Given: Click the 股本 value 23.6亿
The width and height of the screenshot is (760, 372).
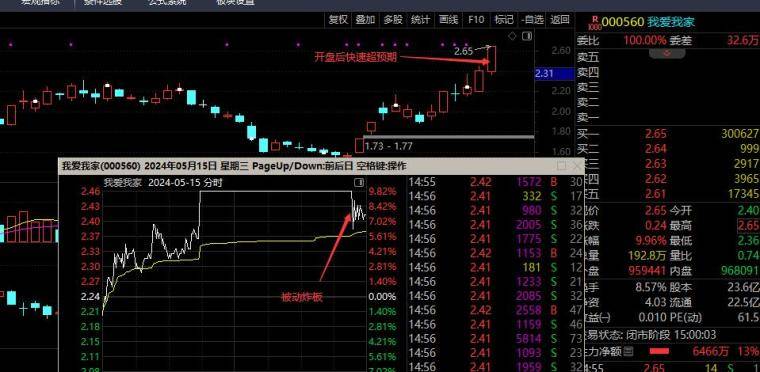Looking at the screenshot, I should pos(743,287).
